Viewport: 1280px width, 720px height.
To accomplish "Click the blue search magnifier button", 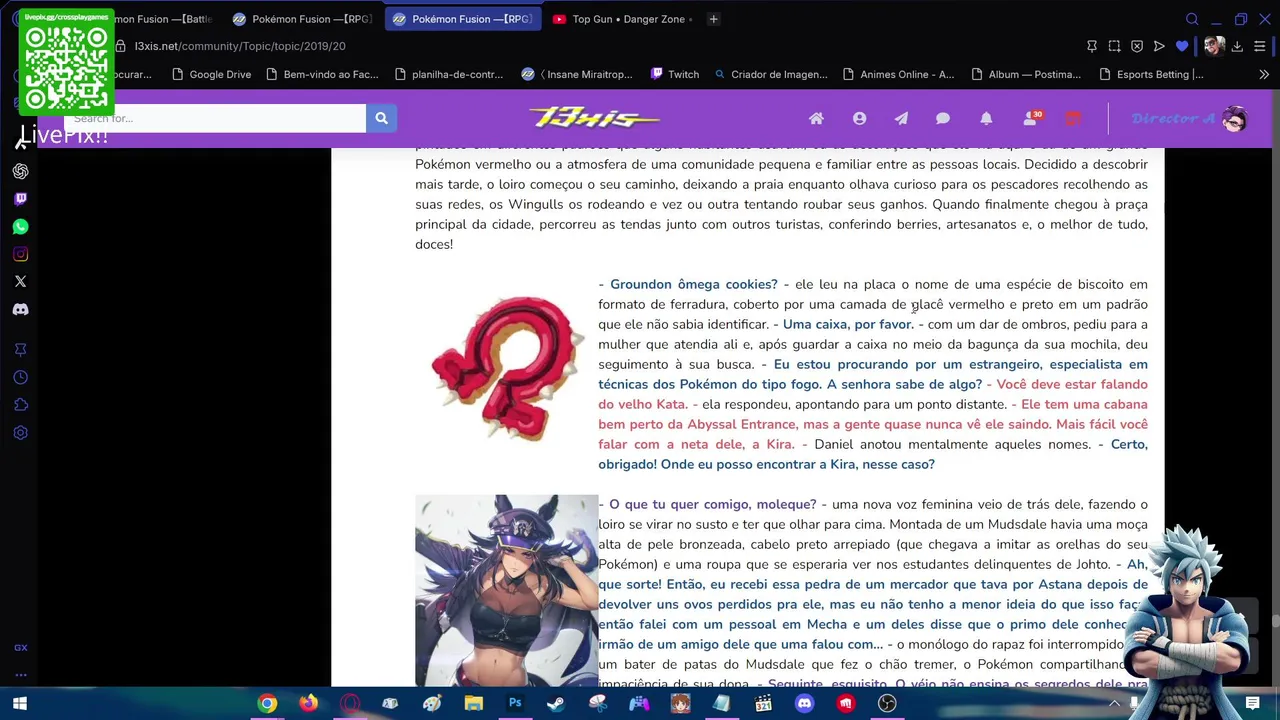I will (x=381, y=118).
